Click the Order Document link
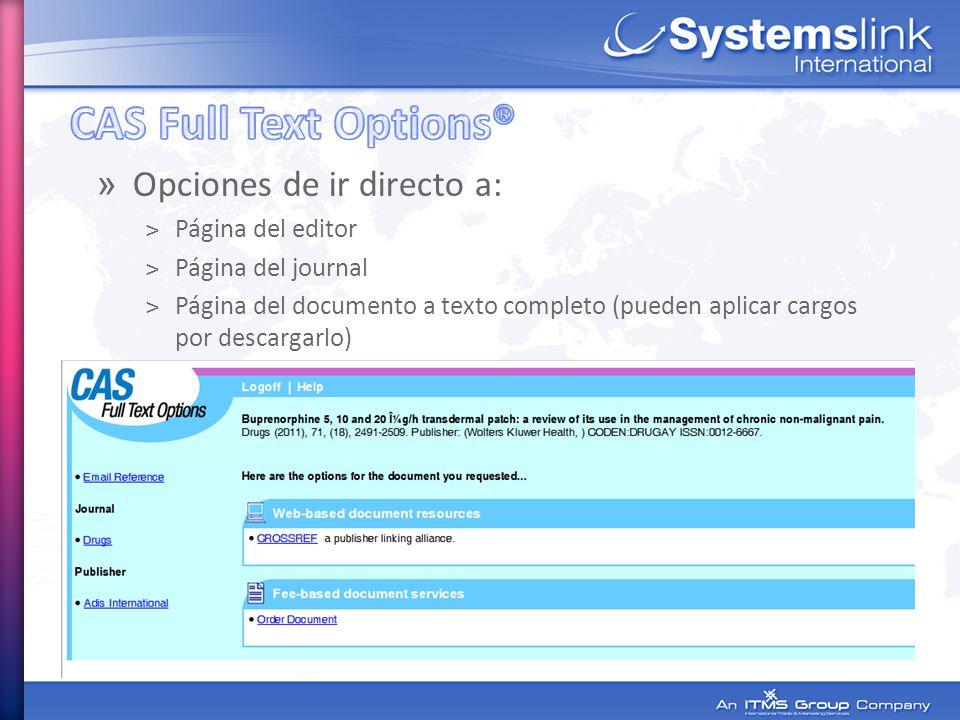960x720 pixels. [297, 619]
